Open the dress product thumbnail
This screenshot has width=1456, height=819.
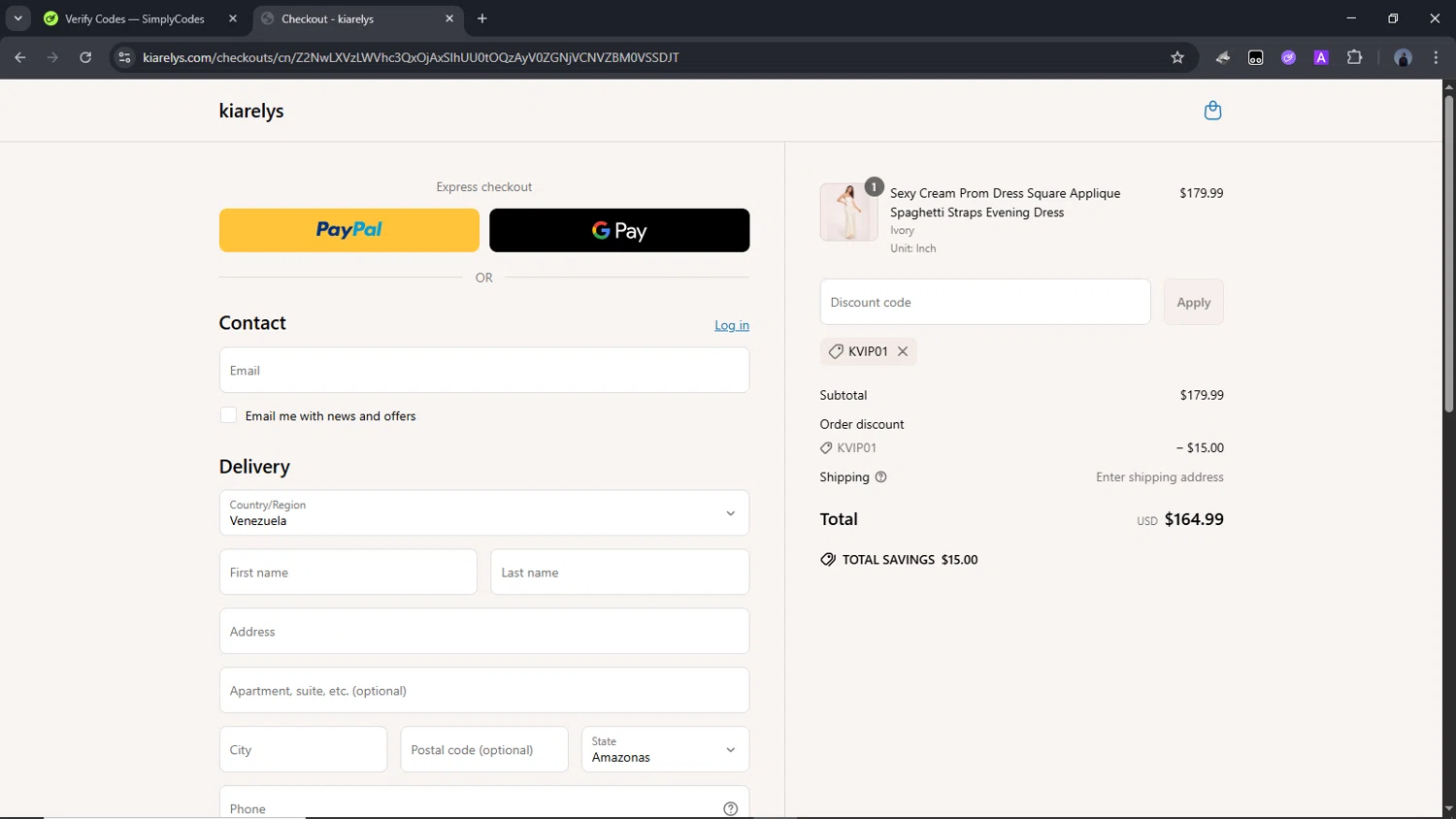pos(847,213)
